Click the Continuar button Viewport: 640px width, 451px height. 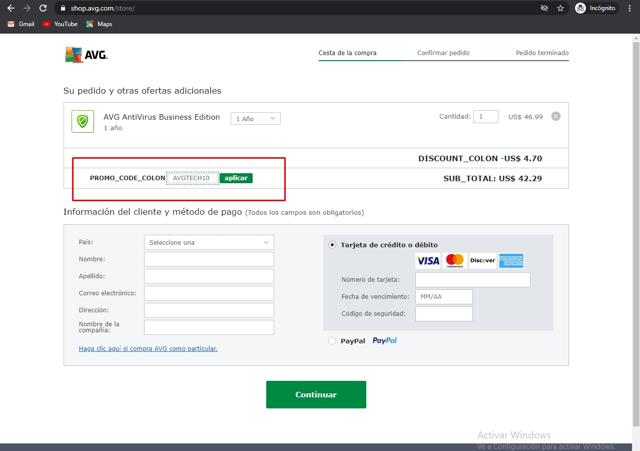click(x=316, y=394)
